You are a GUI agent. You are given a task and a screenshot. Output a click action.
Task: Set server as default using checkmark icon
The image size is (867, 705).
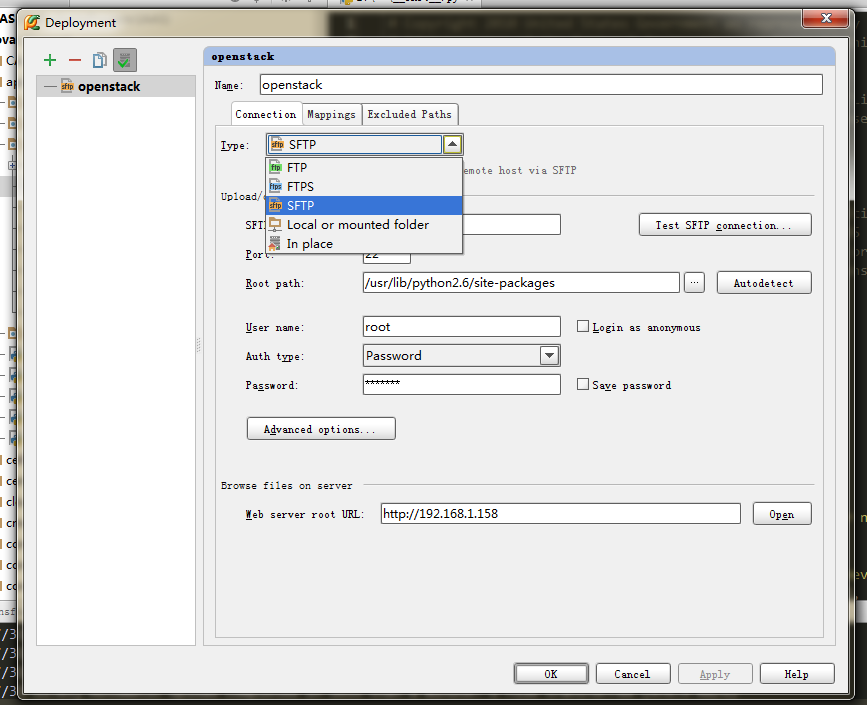click(124, 60)
